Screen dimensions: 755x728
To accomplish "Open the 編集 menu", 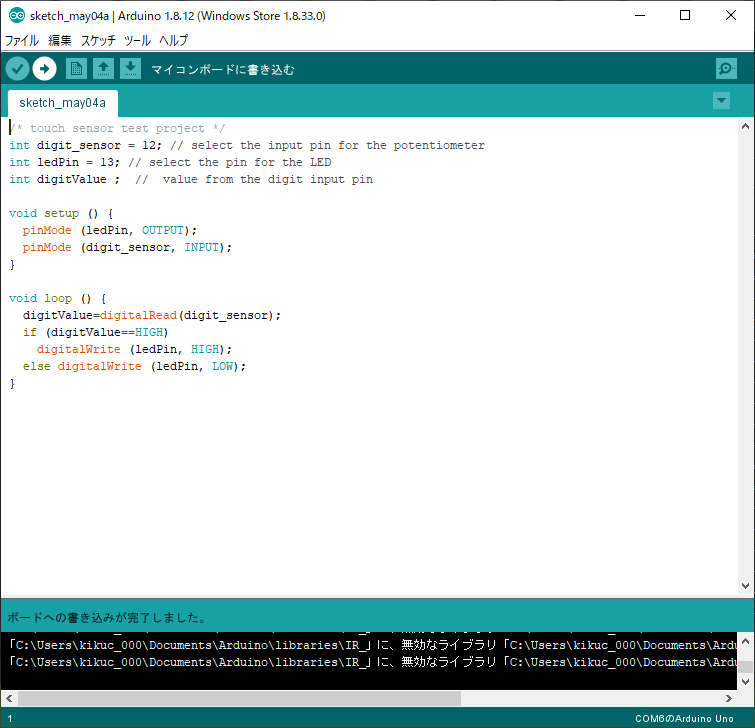I will click(60, 41).
